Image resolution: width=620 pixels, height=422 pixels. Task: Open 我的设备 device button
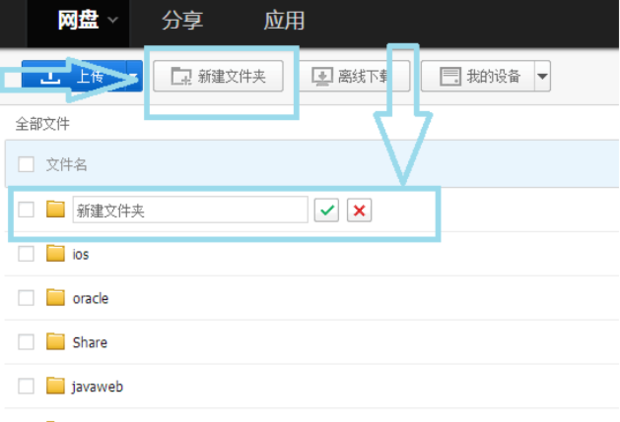tap(478, 76)
